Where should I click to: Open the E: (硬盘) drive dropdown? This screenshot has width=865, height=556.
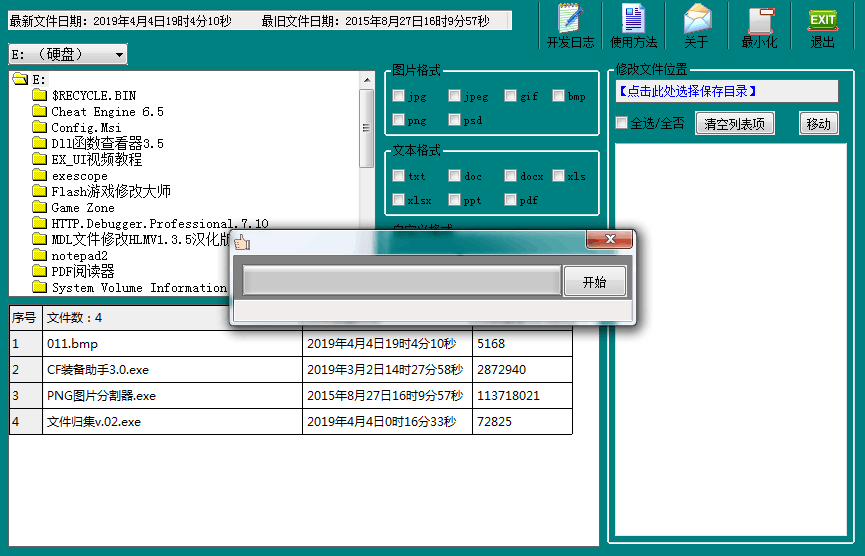[x=68, y=54]
